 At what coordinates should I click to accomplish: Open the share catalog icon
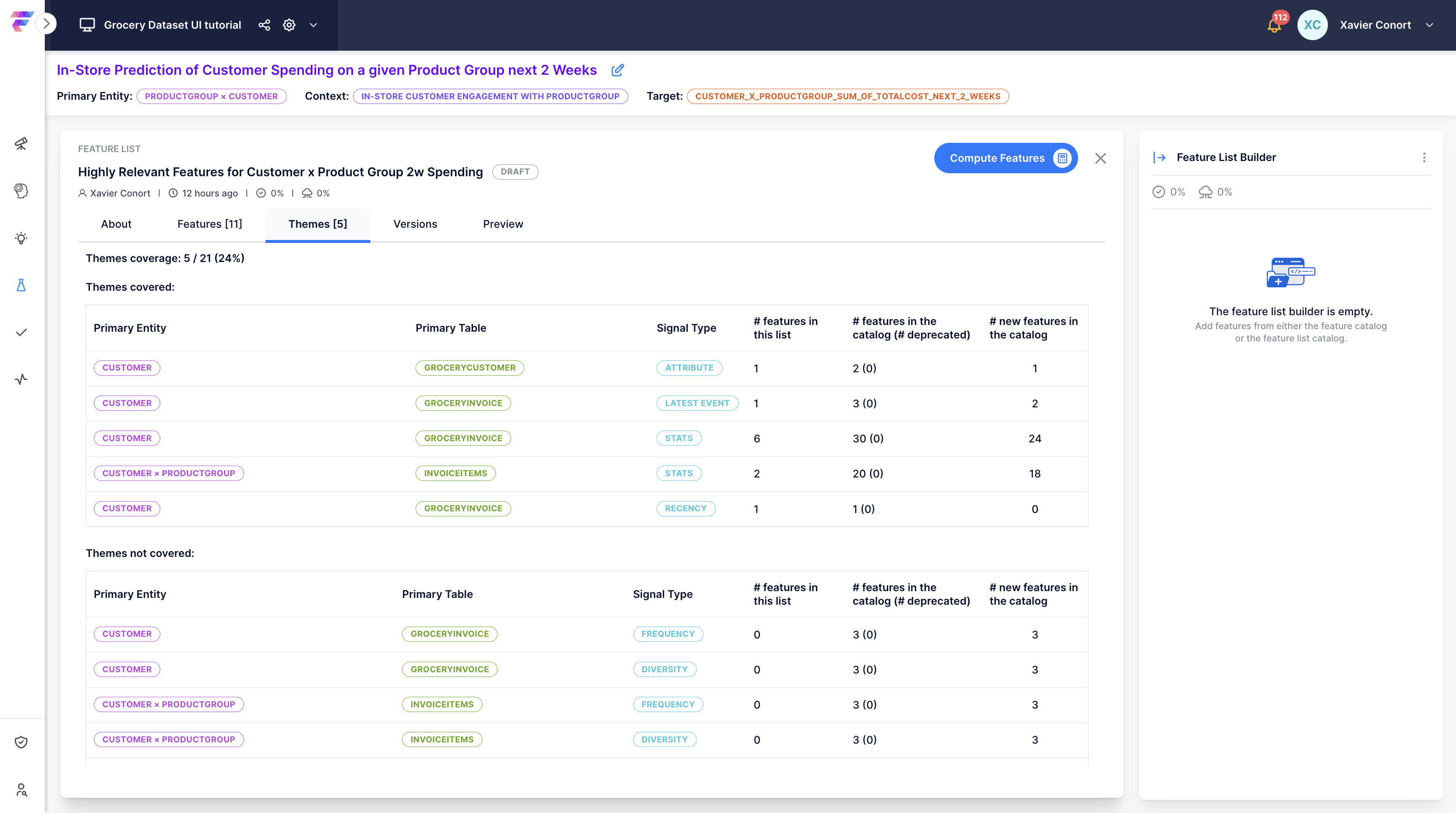(x=264, y=25)
